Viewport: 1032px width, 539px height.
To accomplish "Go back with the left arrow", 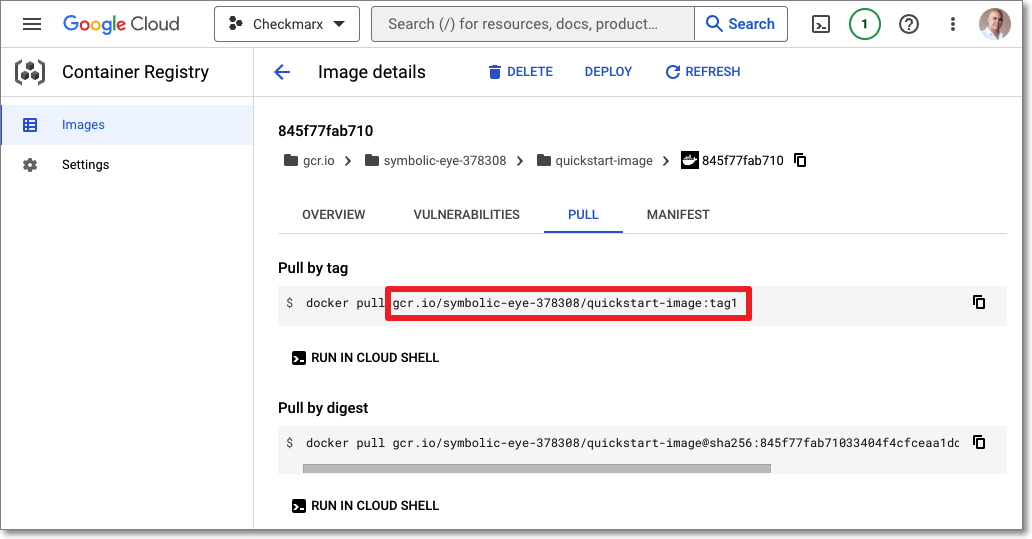I will click(282, 72).
